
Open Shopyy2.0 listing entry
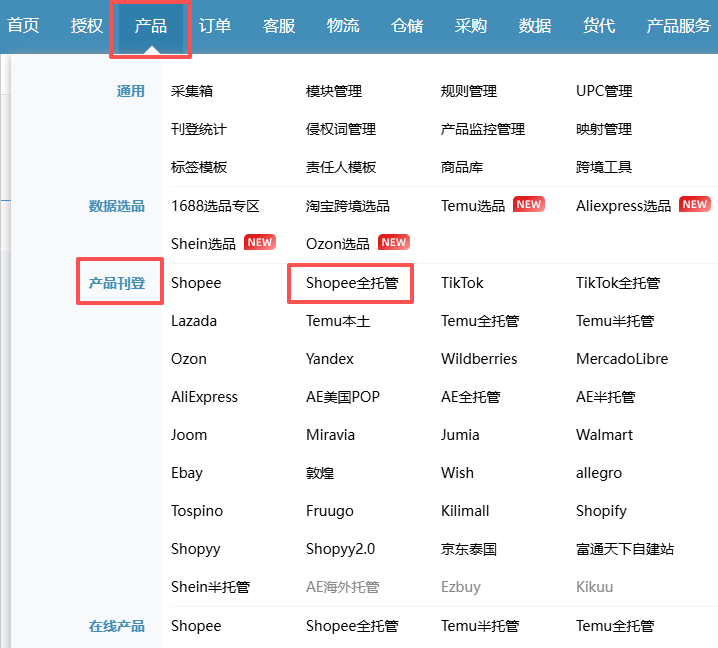coord(340,549)
